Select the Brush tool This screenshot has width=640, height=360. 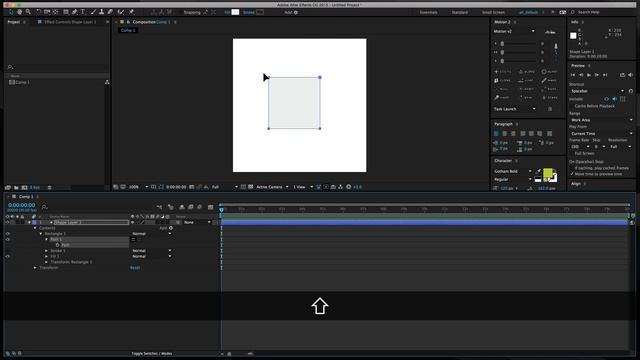click(x=93, y=12)
